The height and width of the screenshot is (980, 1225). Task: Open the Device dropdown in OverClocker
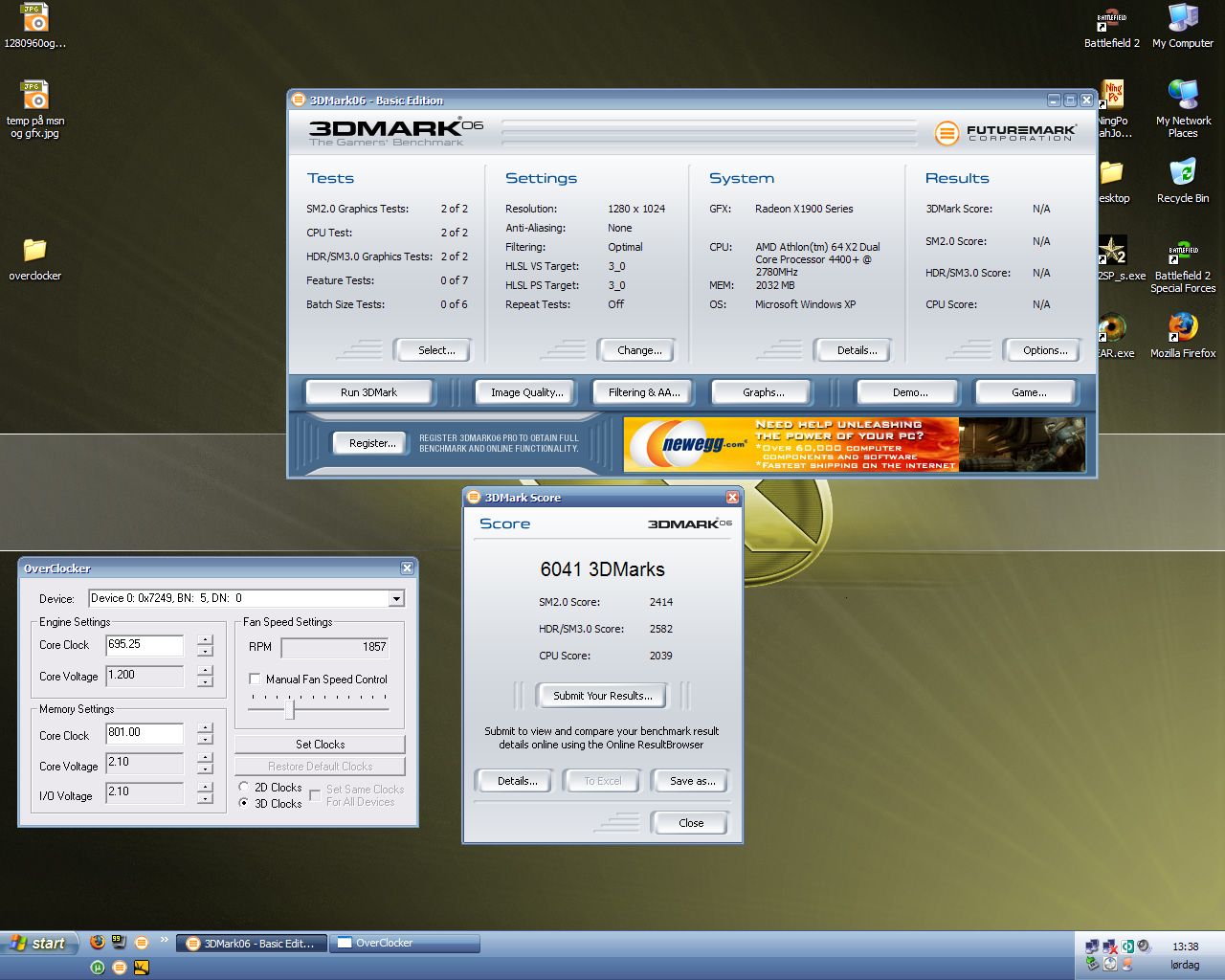pyautogui.click(x=396, y=599)
